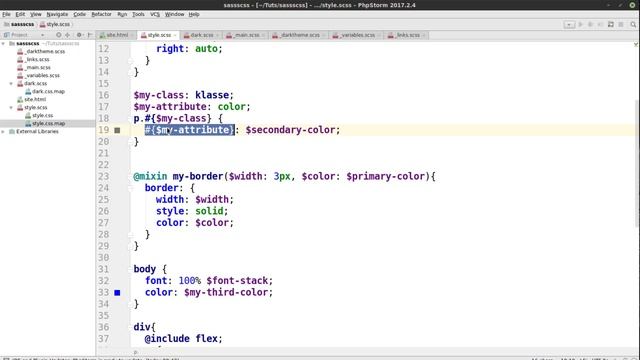The height and width of the screenshot is (360, 640).
Task: Close the _links.scss editor tab
Action: pos(424,36)
